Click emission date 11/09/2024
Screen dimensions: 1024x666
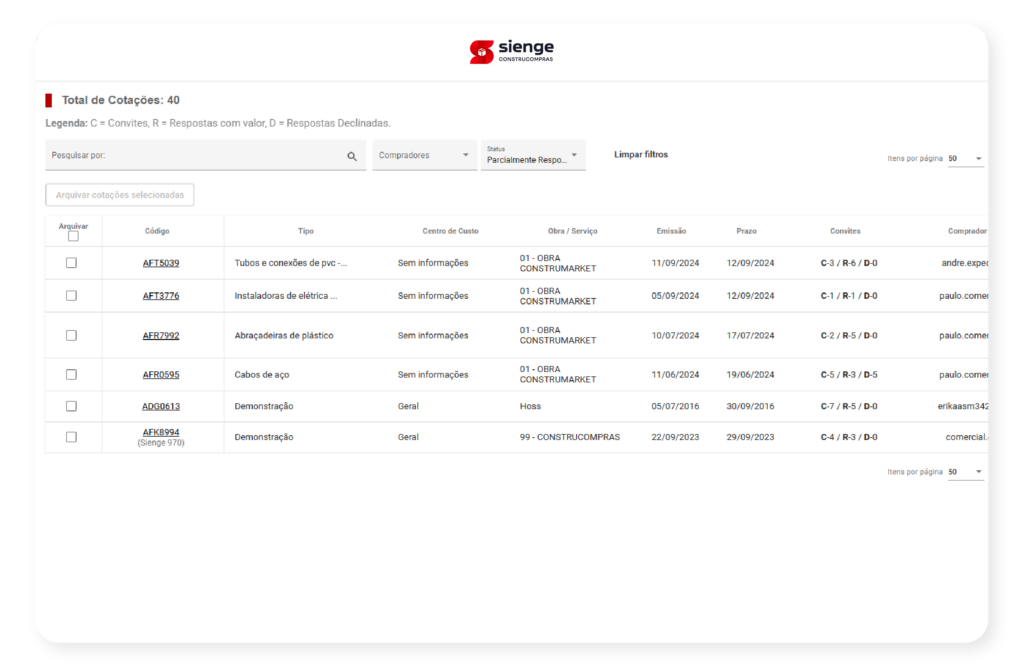pyautogui.click(x=675, y=263)
